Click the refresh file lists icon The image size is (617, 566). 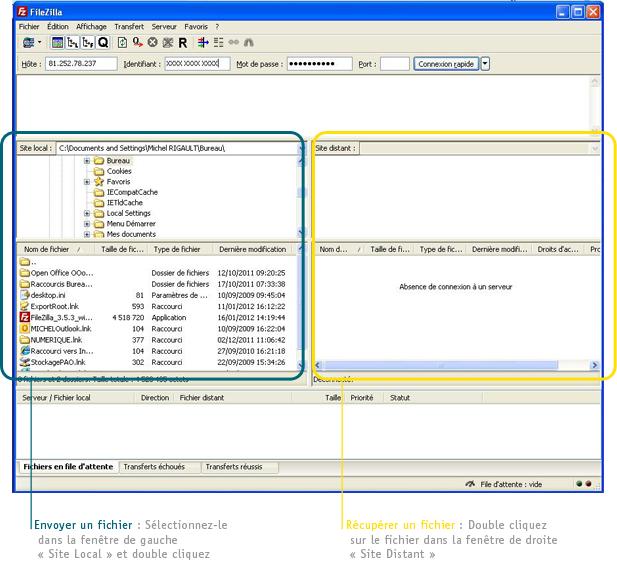point(122,43)
